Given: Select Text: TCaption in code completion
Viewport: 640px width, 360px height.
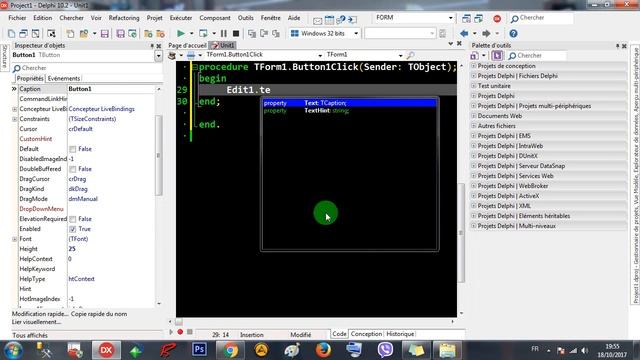Looking at the screenshot, I should pos(349,103).
